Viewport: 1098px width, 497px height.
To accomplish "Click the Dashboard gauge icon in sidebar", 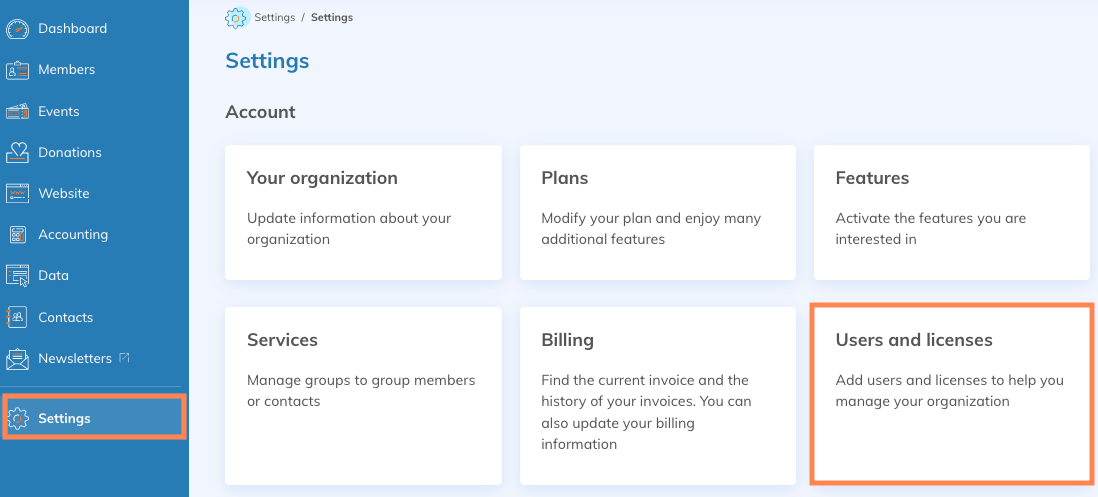I will (18, 29).
